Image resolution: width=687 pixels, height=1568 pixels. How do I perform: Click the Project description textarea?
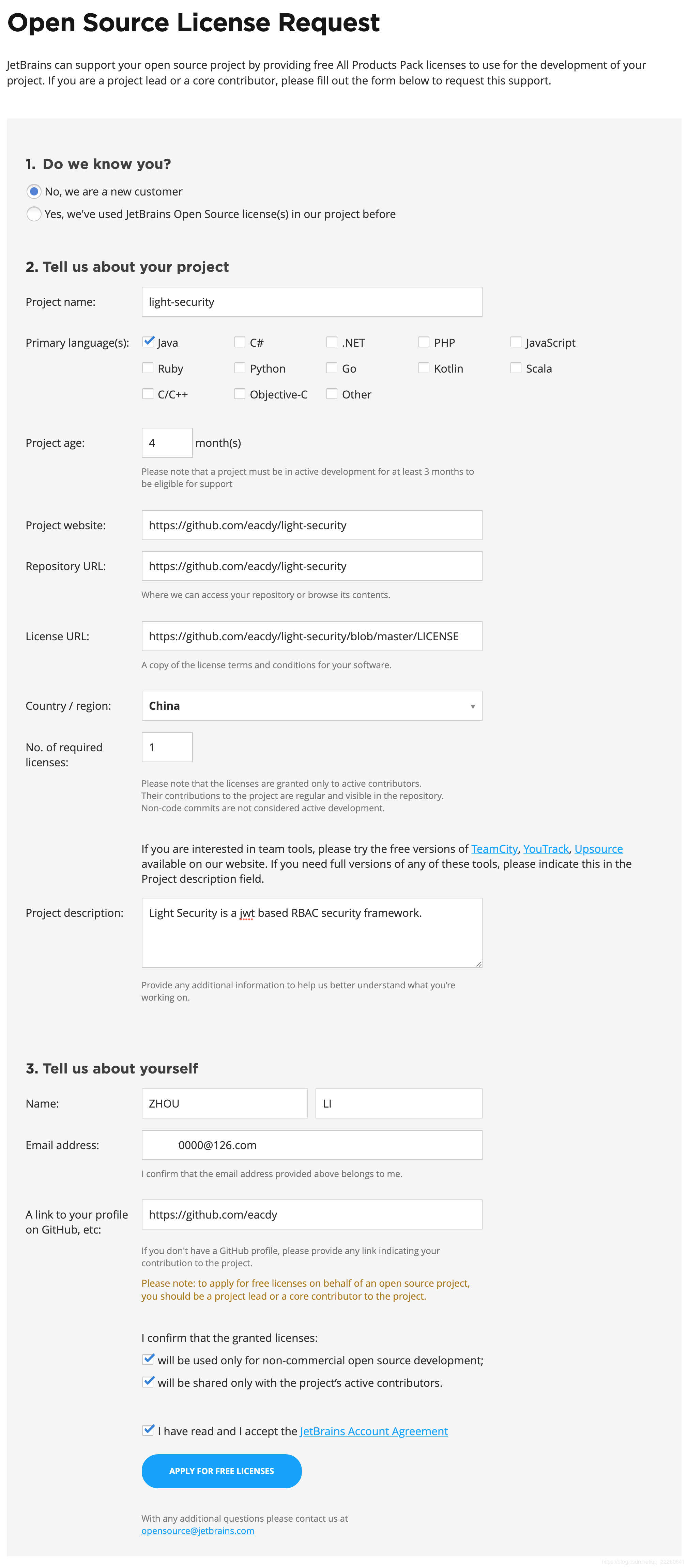coord(312,932)
